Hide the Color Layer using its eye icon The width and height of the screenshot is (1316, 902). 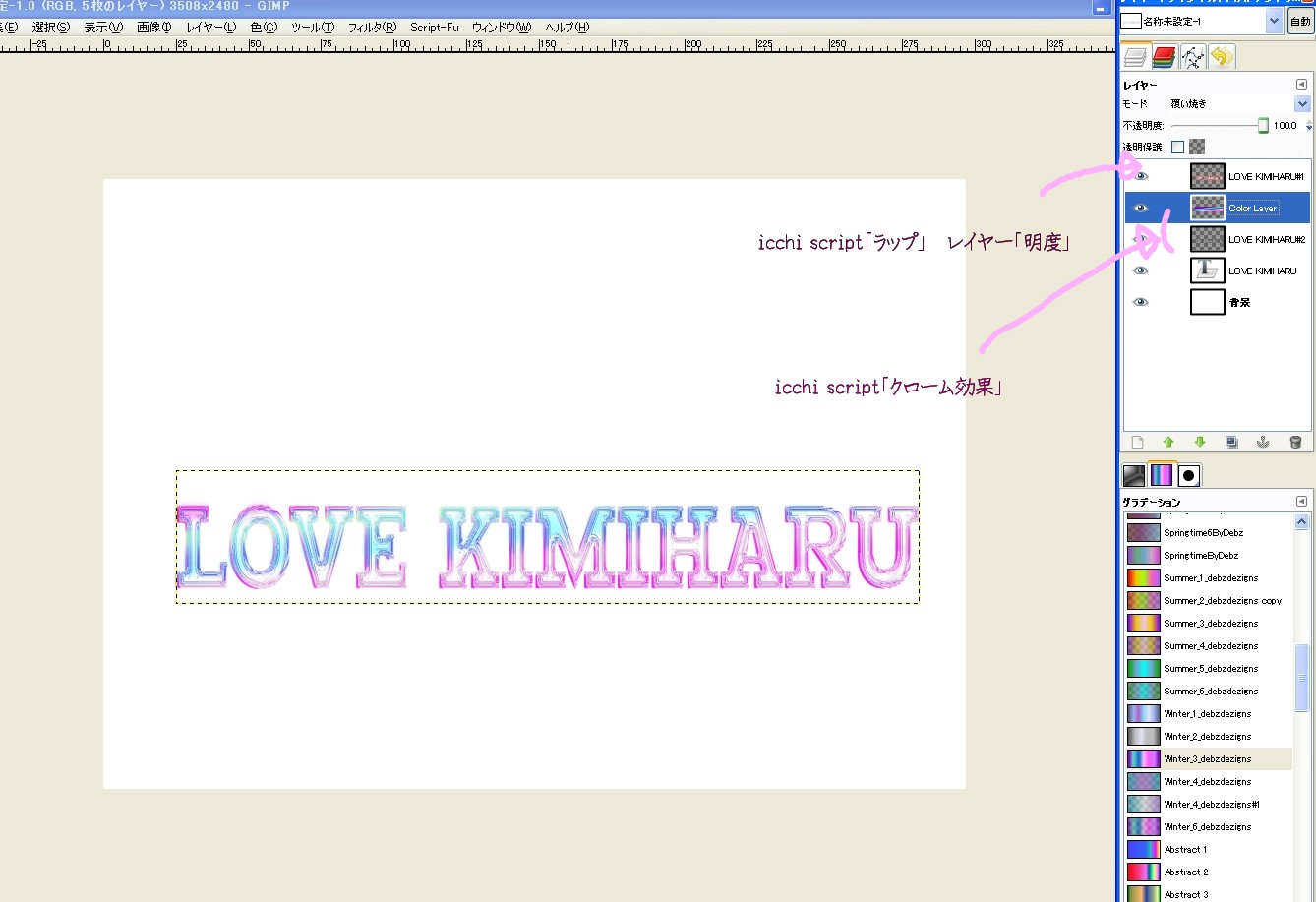(1141, 208)
